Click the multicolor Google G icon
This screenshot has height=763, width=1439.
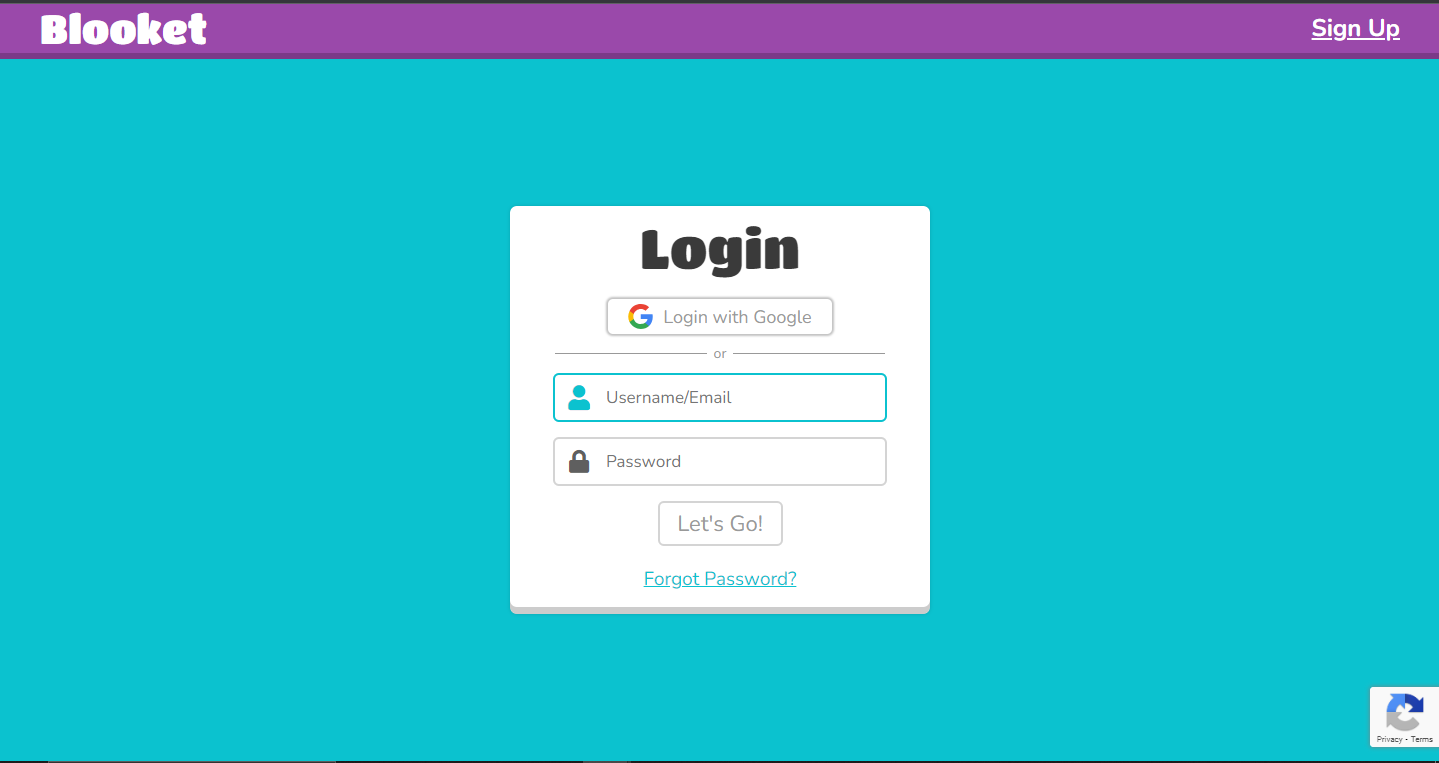[x=640, y=317]
